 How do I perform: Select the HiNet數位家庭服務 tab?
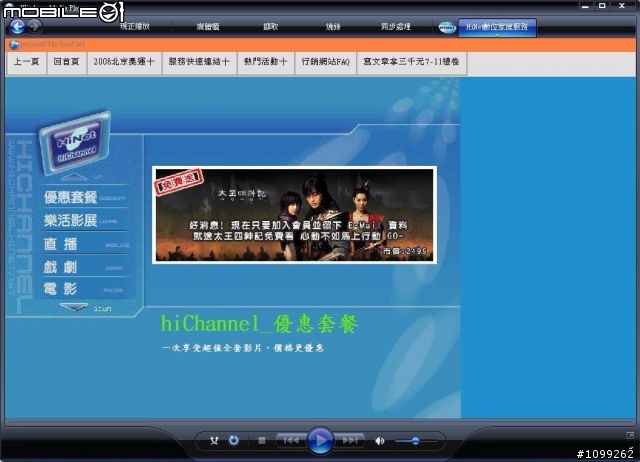pyautogui.click(x=497, y=27)
